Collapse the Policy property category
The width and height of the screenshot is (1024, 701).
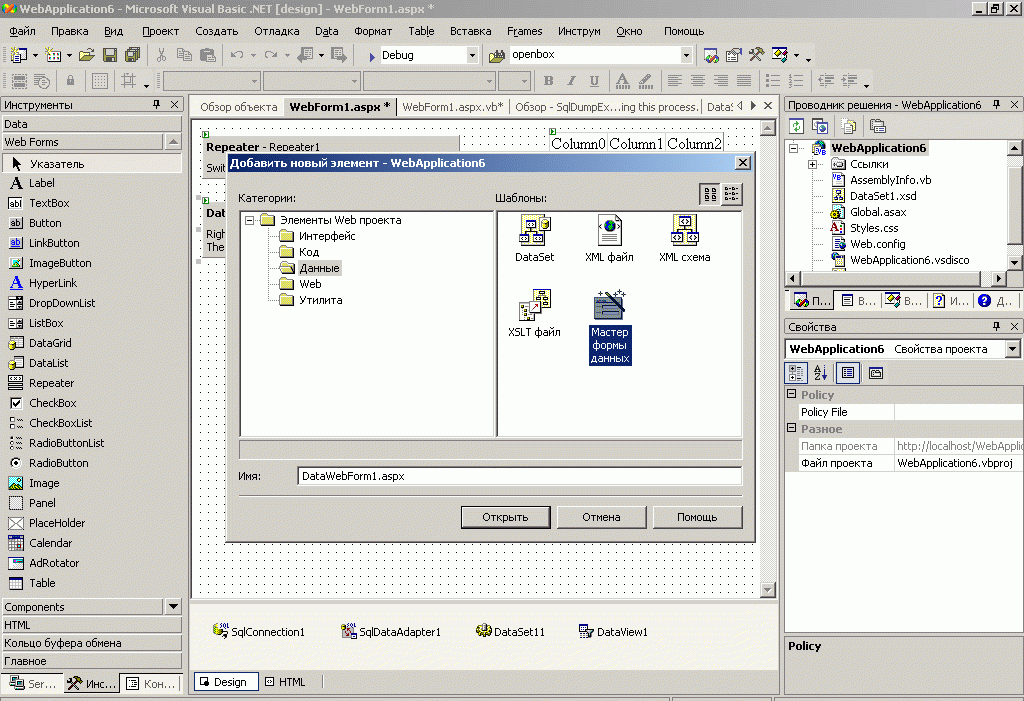click(792, 394)
